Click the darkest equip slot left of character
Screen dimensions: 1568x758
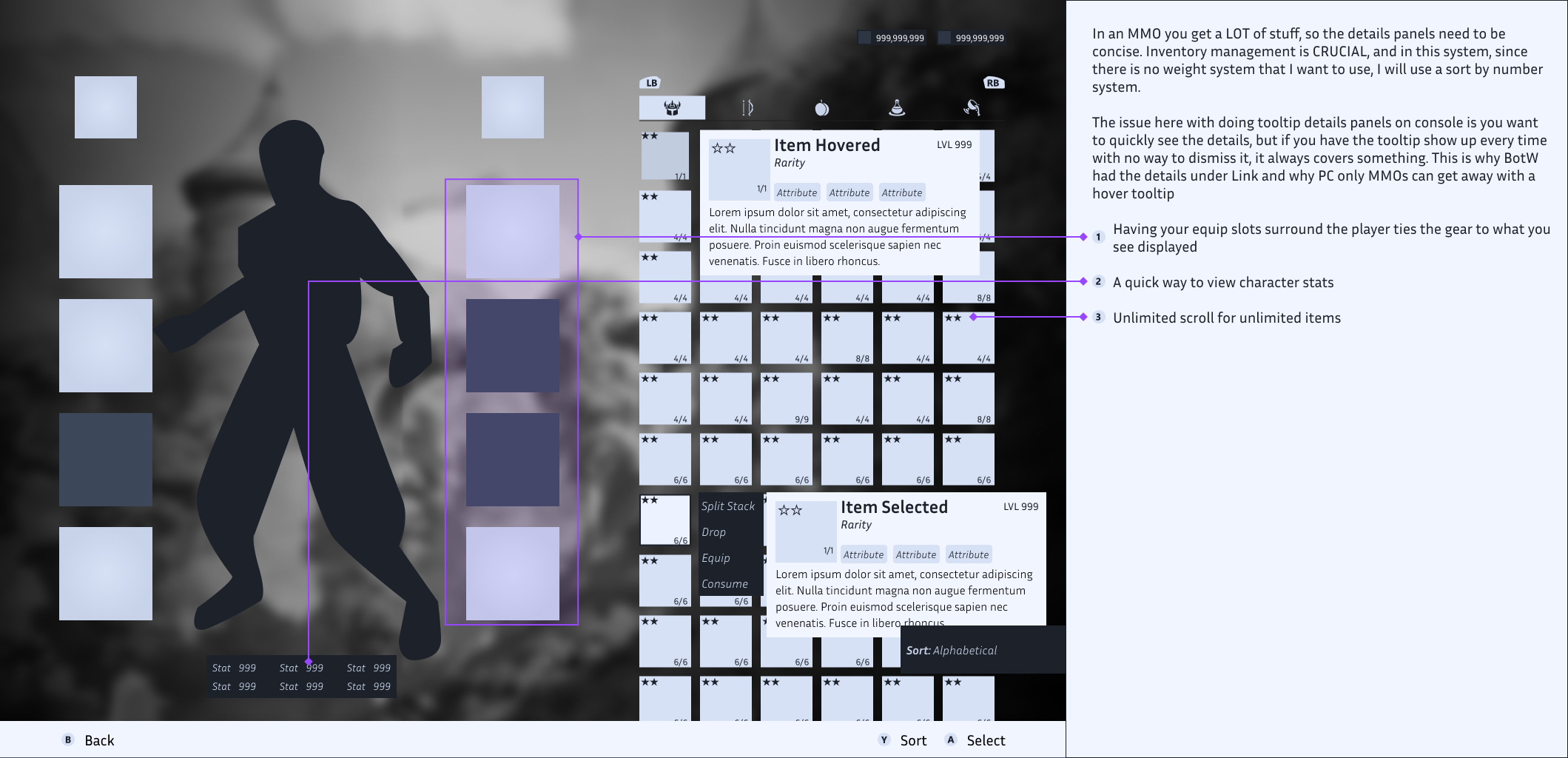[x=106, y=460]
